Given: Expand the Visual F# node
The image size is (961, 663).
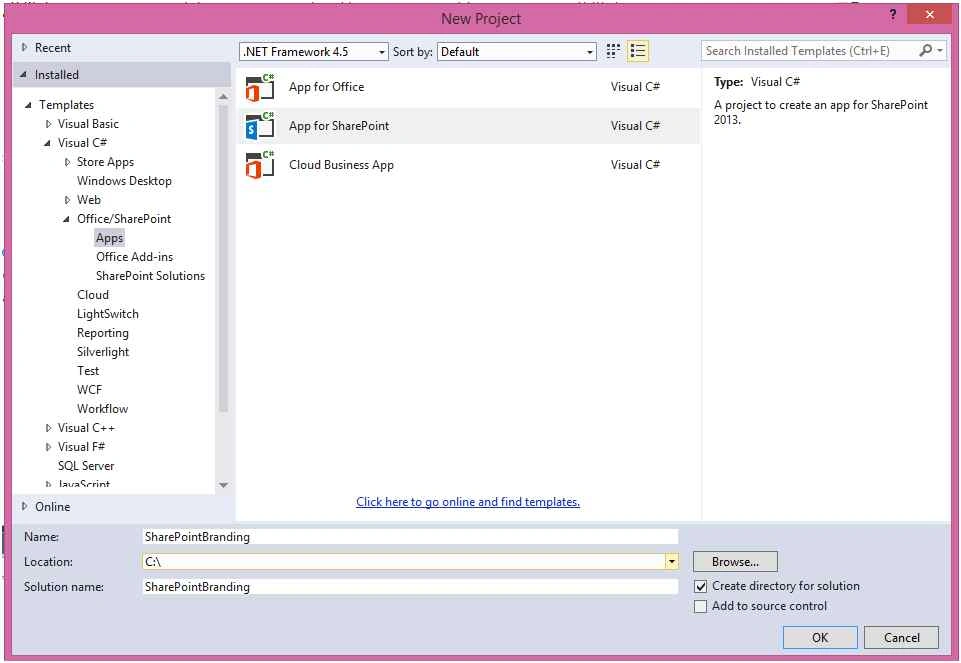Looking at the screenshot, I should pyautogui.click(x=48, y=447).
